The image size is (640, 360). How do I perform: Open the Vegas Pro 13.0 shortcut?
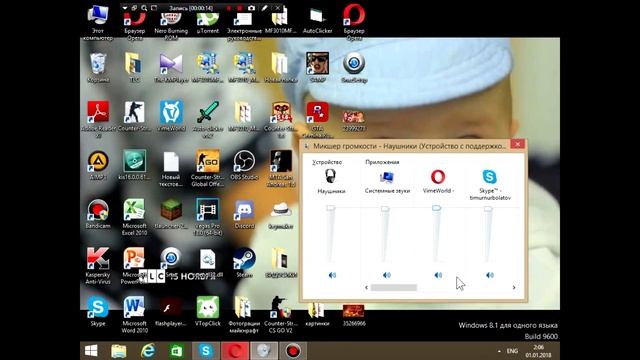(x=208, y=217)
